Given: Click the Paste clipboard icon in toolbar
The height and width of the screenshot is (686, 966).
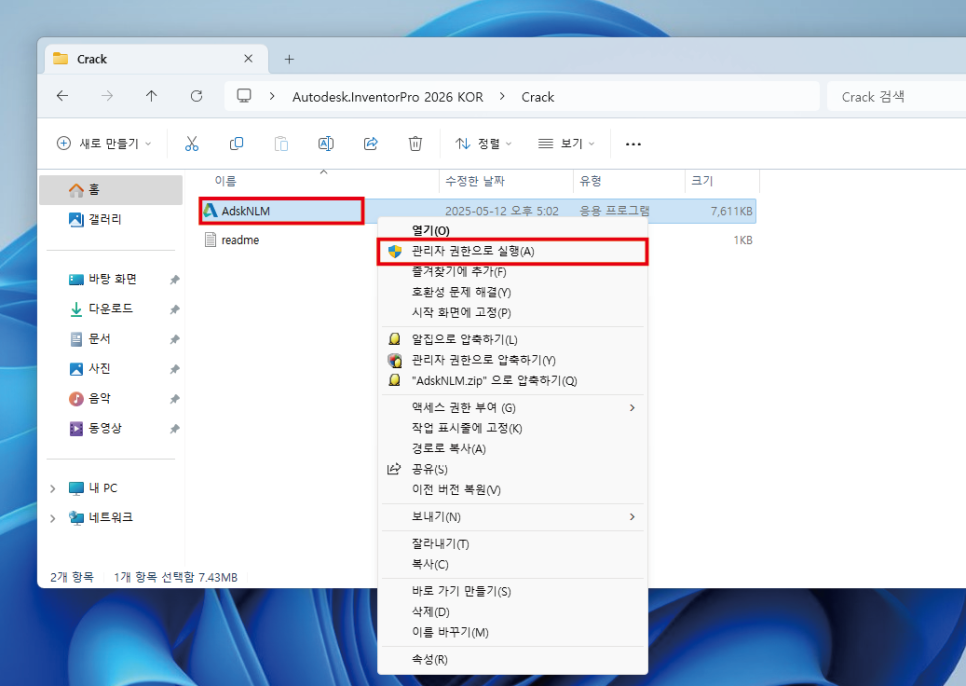Looking at the screenshot, I should point(281,143).
